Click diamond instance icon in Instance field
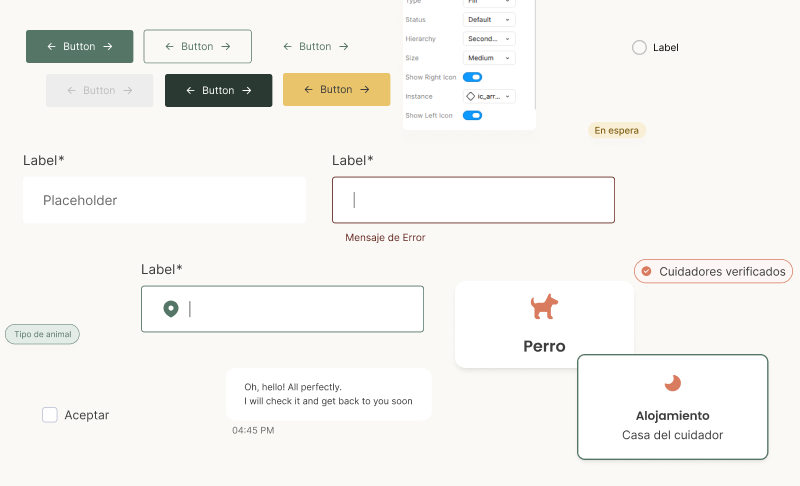Viewport: 800px width, 486px height. (470, 96)
